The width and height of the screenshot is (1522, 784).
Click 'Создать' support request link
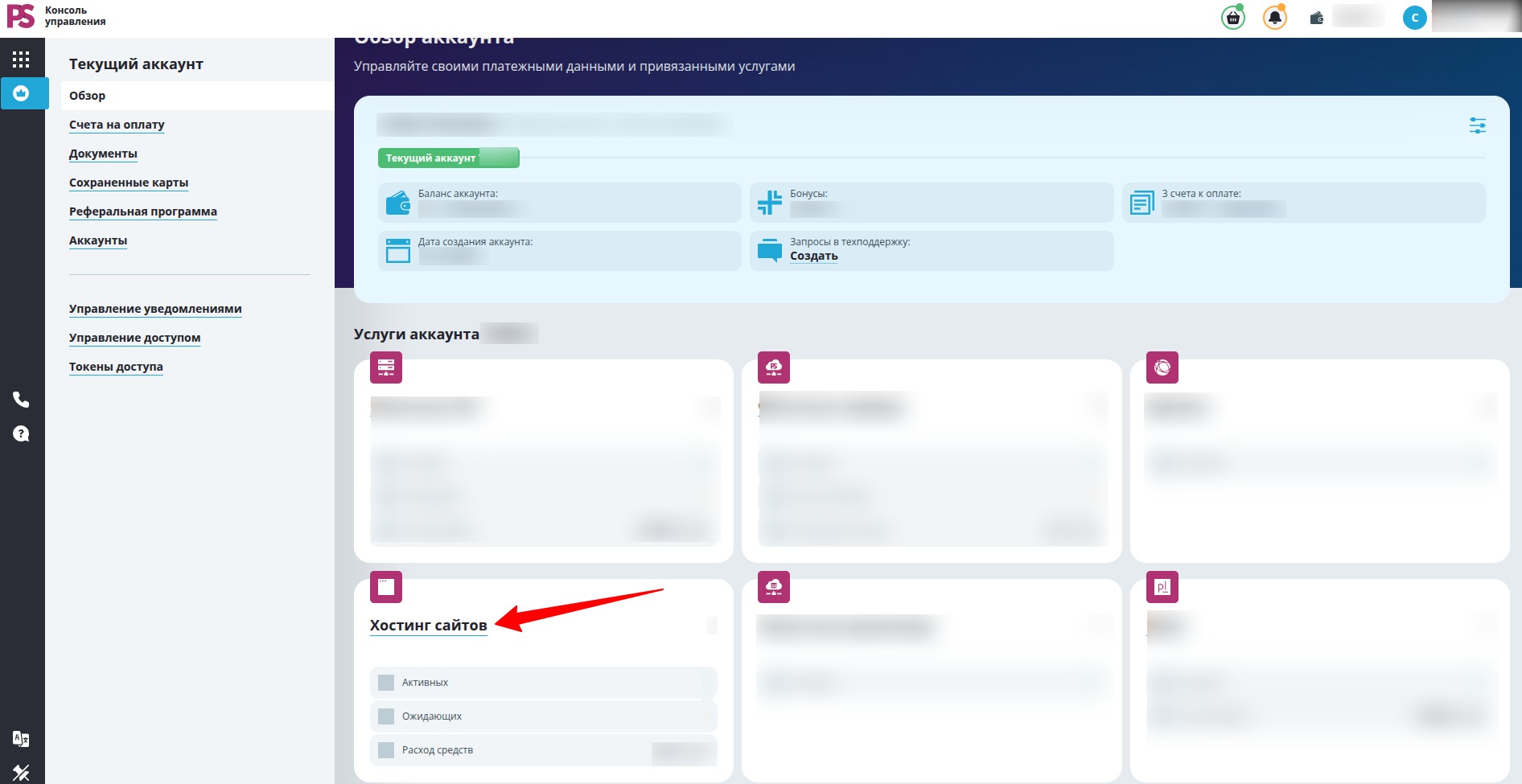(814, 256)
